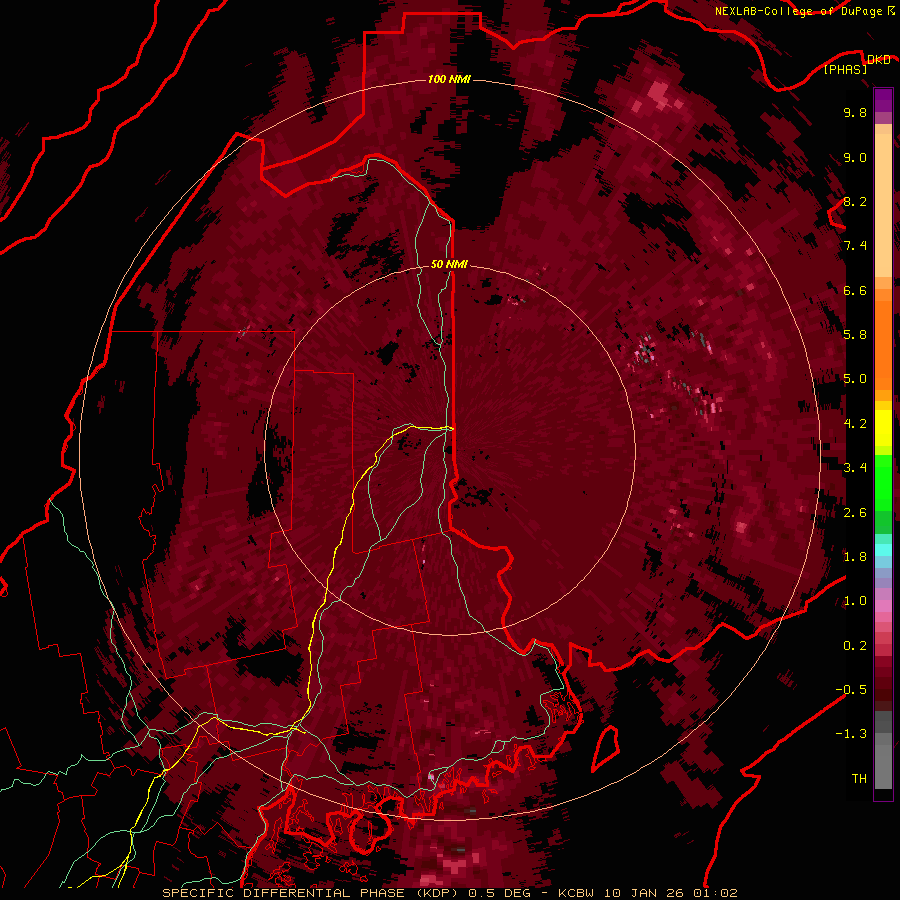Click the "KCBW" radar station identifier
Image resolution: width=900 pixels, height=900 pixels.
576,893
